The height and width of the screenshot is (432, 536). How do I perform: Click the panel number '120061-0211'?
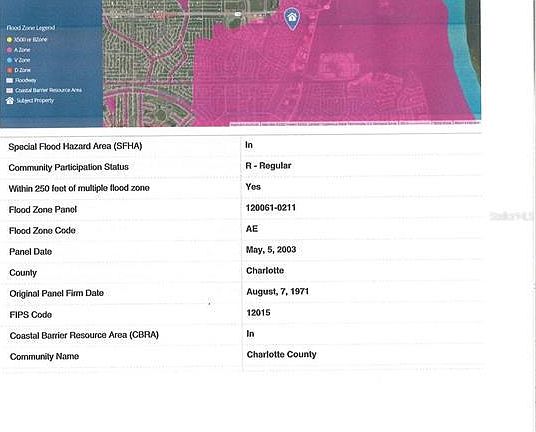point(271,208)
